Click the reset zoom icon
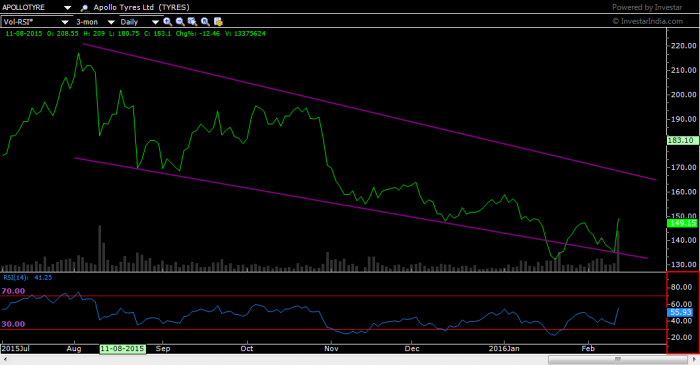This screenshot has height=365, width=700. coord(205,21)
